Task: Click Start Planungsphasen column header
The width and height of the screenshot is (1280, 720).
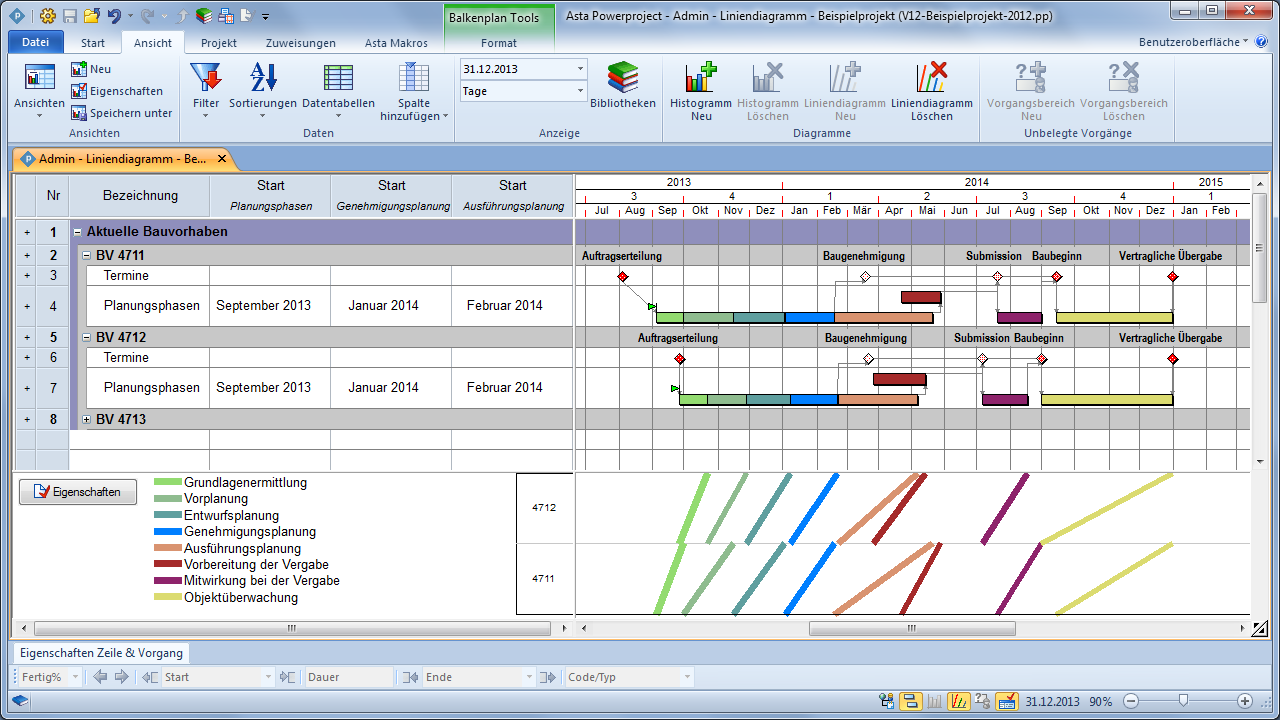Action: [x=270, y=196]
